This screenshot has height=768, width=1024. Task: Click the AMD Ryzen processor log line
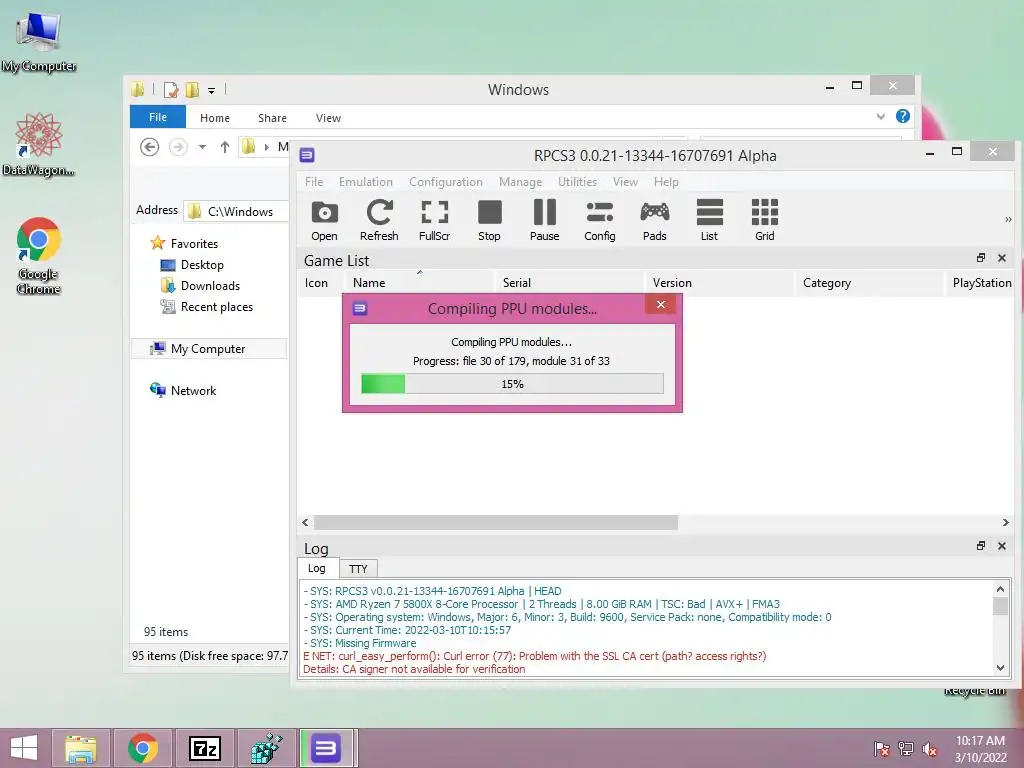click(x=542, y=604)
